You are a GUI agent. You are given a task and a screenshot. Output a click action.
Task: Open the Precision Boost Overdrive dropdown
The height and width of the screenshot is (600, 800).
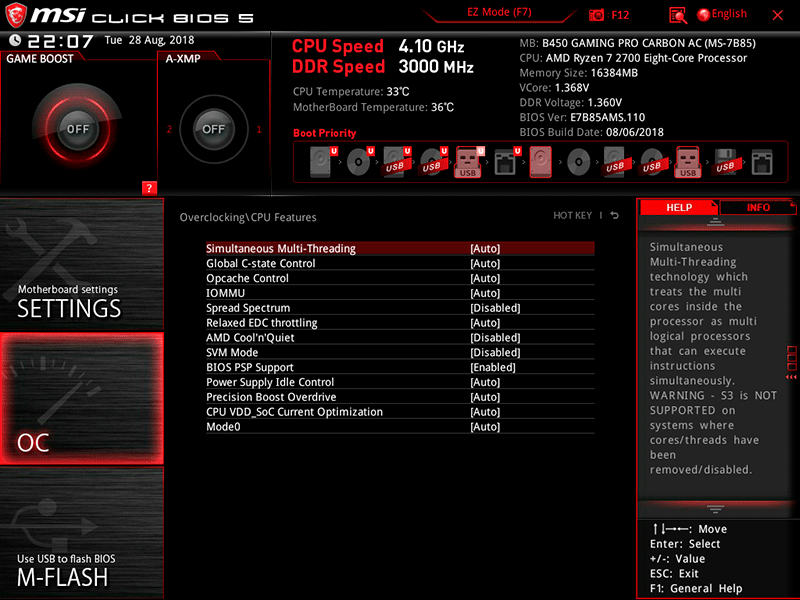coord(484,397)
